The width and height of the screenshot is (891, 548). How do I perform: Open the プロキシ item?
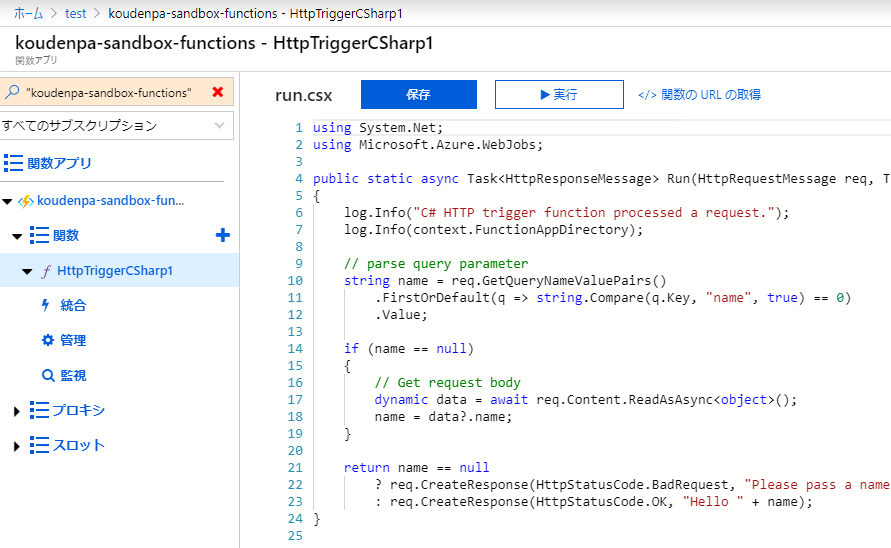pos(78,410)
